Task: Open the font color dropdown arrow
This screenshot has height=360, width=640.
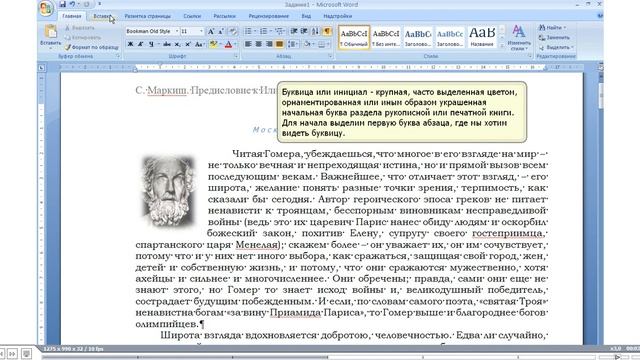Action: [236, 44]
